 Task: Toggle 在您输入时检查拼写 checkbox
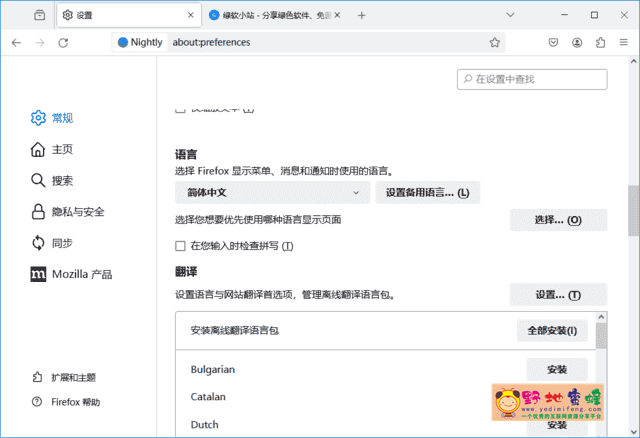click(180, 246)
